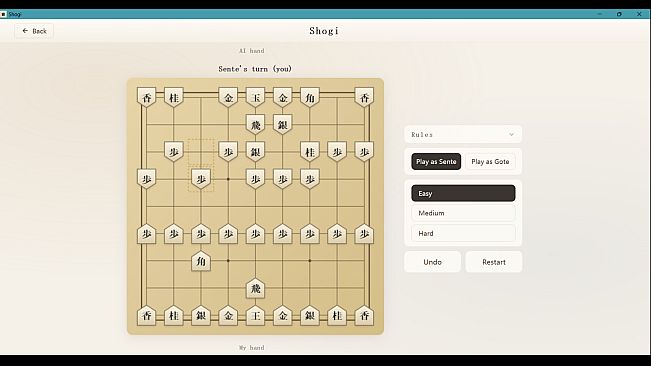Click the "Sente's turn (you)" status text

(x=255, y=69)
